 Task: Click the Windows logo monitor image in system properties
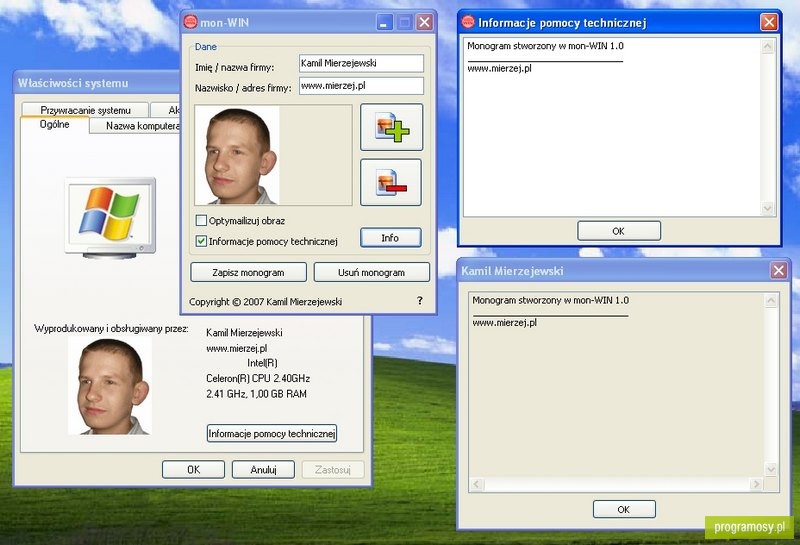[x=110, y=217]
